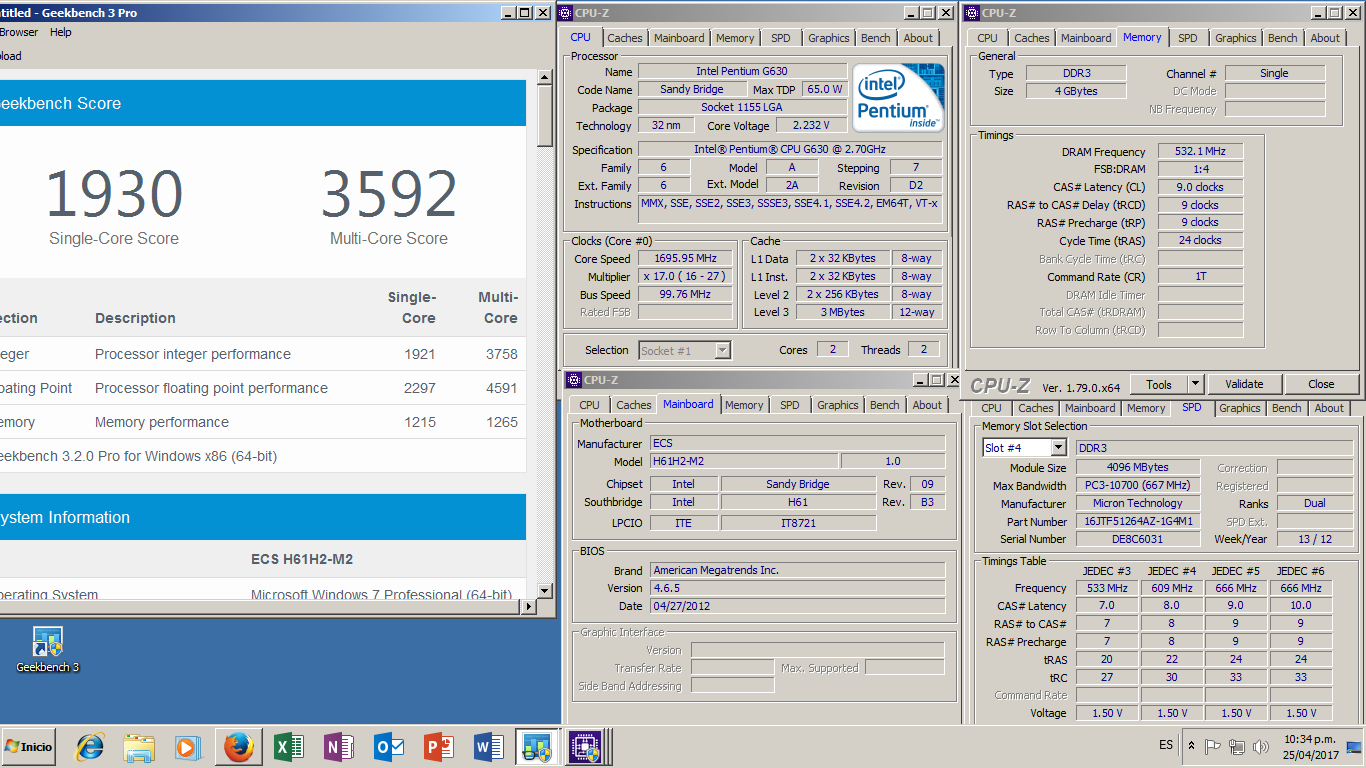Open Outlook from the taskbar
Viewport: 1366px width, 768px height.
coord(389,747)
